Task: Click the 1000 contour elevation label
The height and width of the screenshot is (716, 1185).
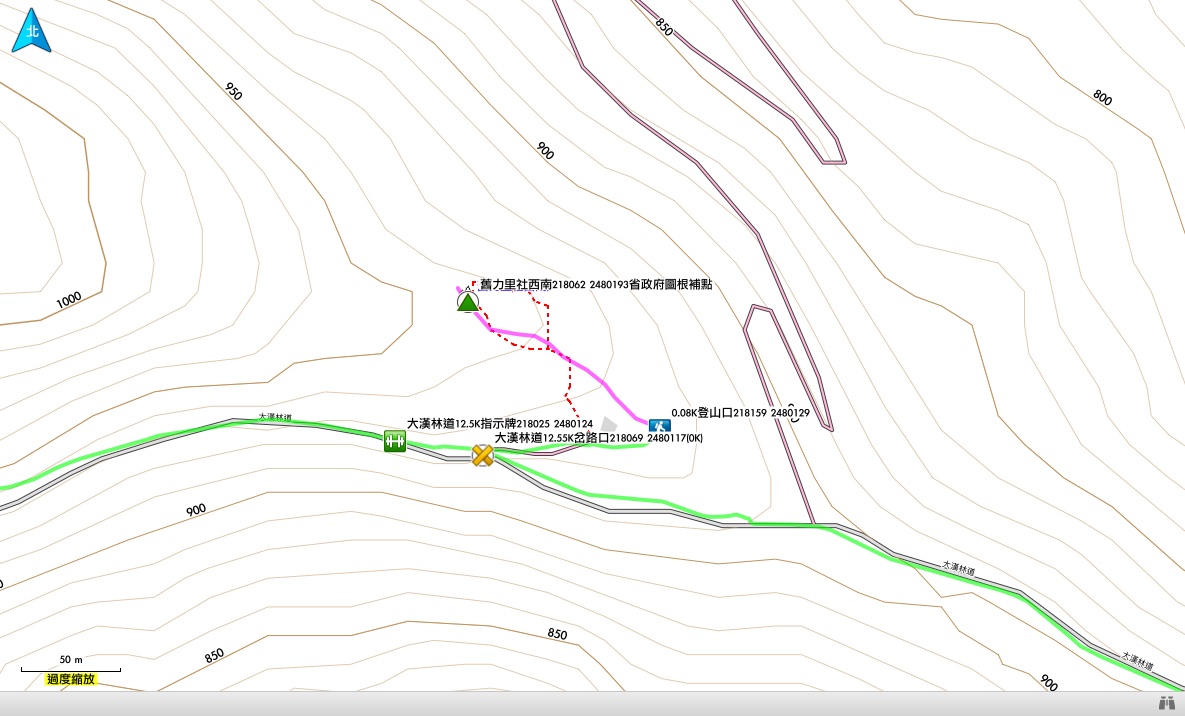Action: [69, 301]
